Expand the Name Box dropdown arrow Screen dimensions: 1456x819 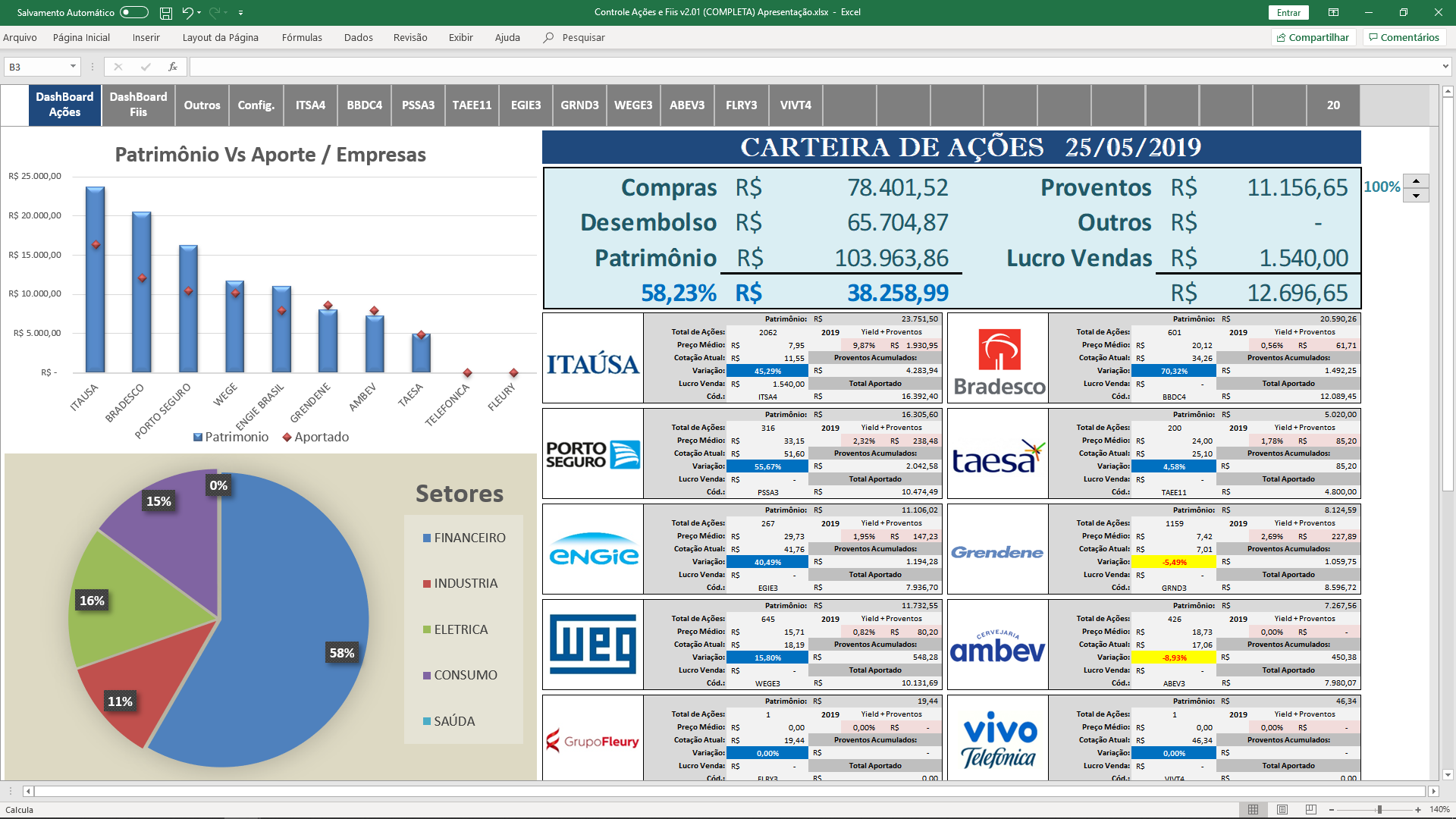pos(73,67)
